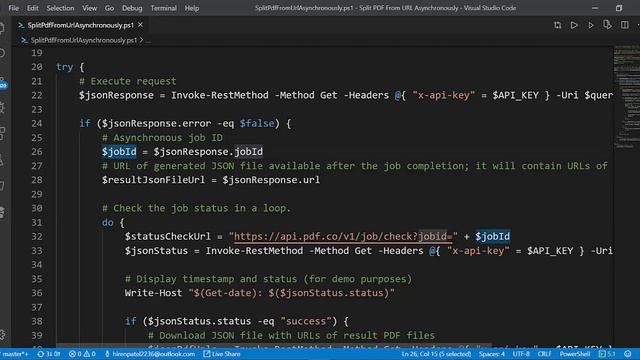
Task: Click 'Invoke-RestMethod' on line 22
Action: pos(220,95)
